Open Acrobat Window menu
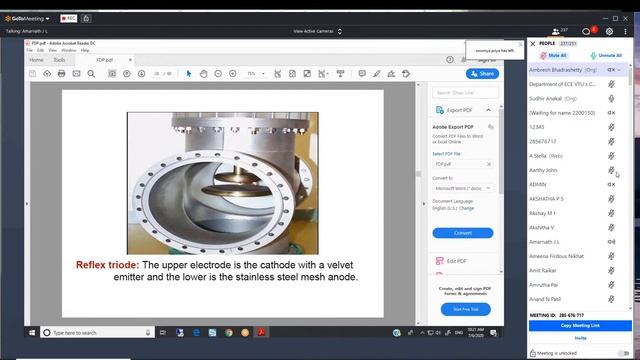Image resolution: width=640 pixels, height=360 pixels. [69, 50]
